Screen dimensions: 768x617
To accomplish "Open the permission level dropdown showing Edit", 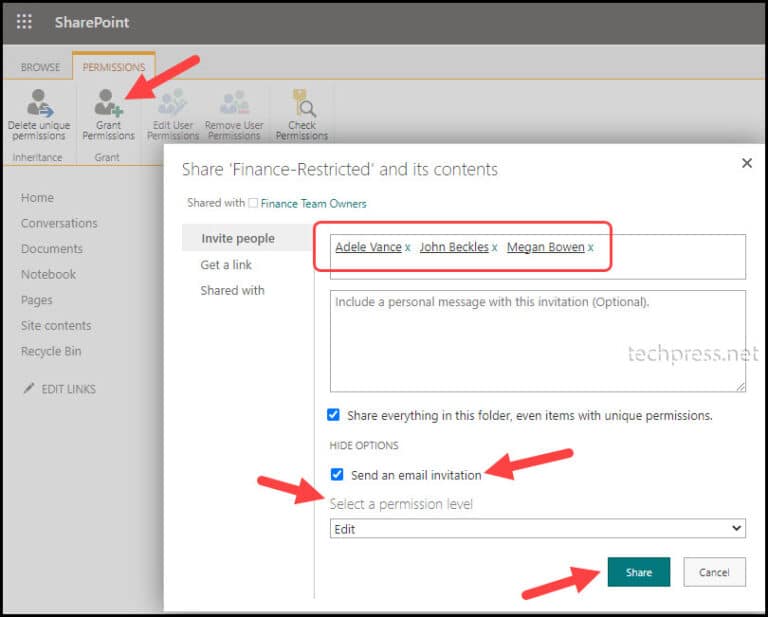I will (537, 529).
